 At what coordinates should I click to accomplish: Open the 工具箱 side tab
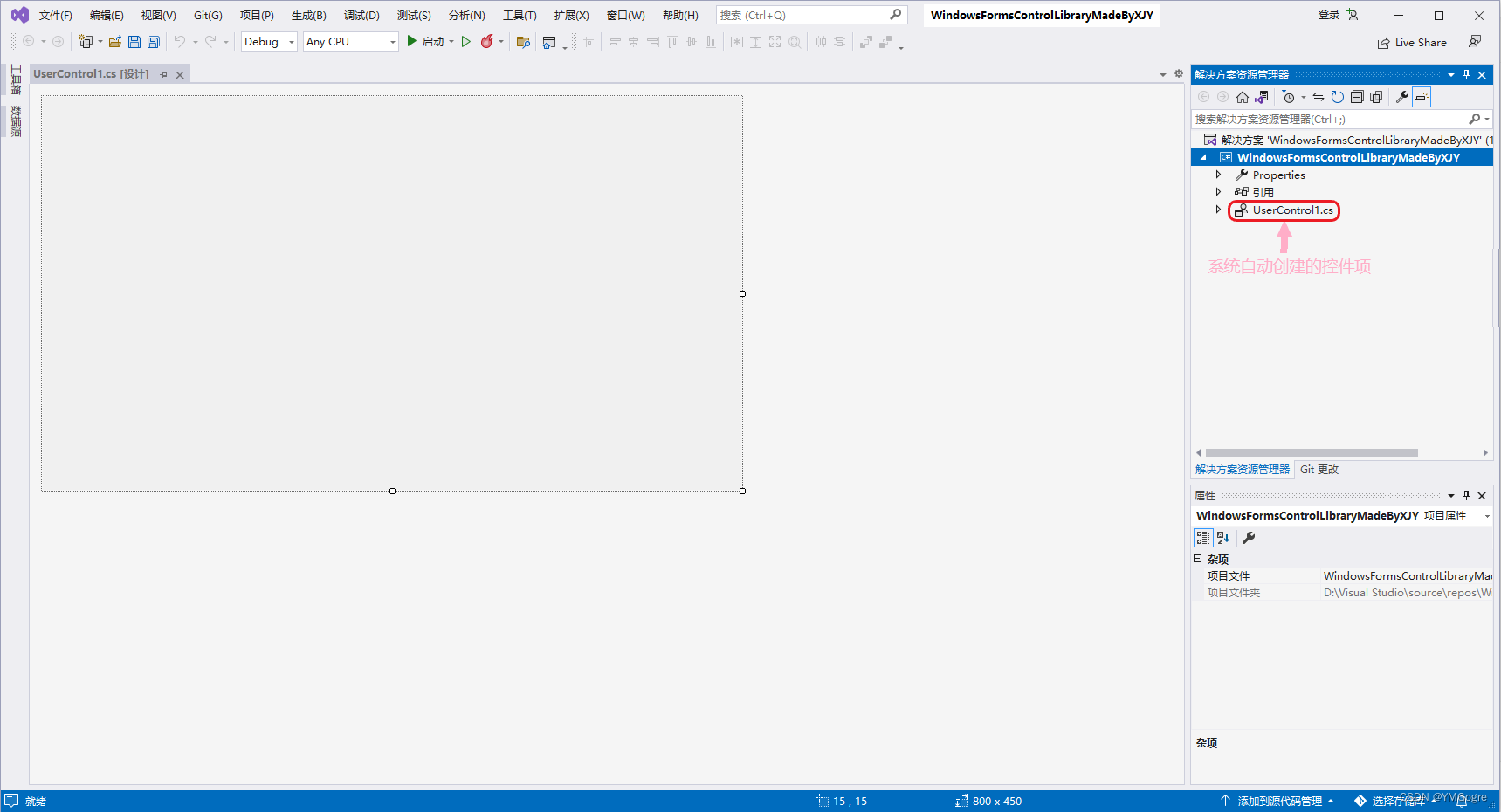pos(16,80)
